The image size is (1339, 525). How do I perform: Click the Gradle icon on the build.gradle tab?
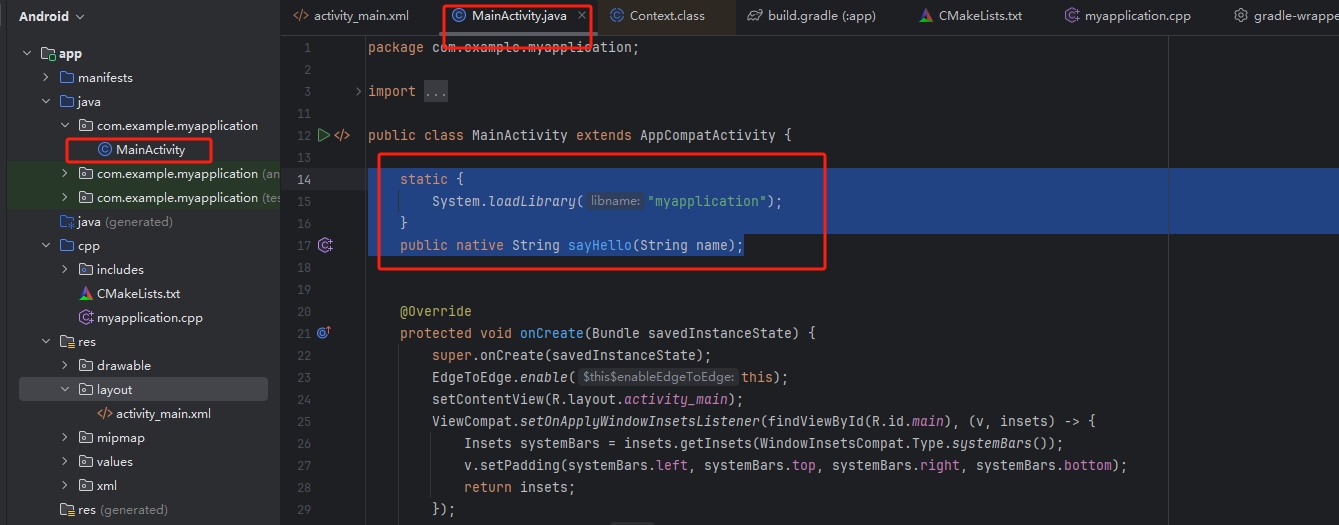pyautogui.click(x=755, y=16)
